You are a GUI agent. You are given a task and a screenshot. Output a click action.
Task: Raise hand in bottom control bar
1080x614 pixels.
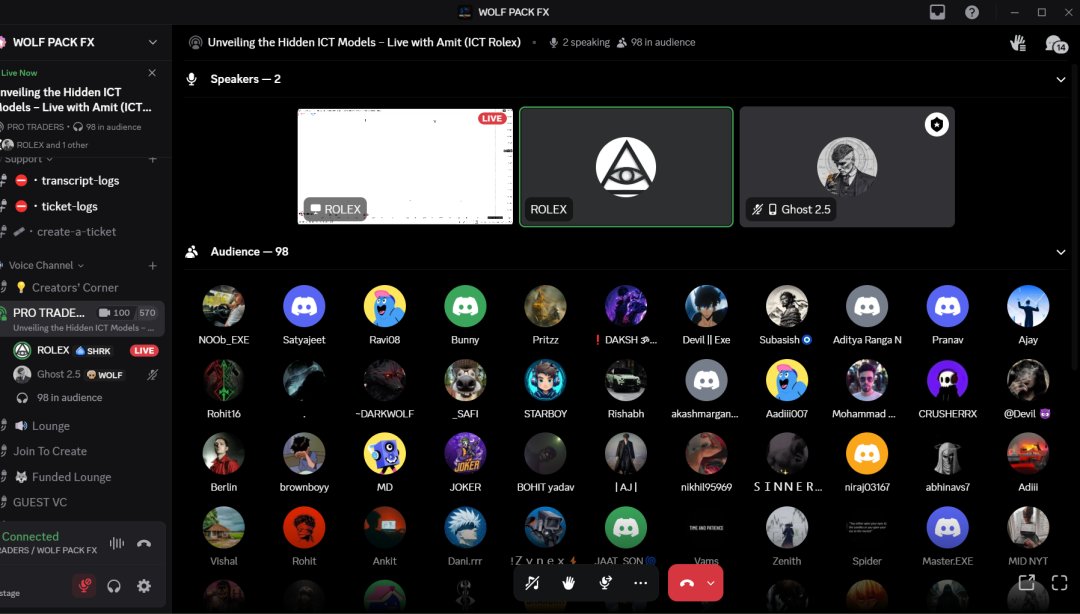pos(568,583)
